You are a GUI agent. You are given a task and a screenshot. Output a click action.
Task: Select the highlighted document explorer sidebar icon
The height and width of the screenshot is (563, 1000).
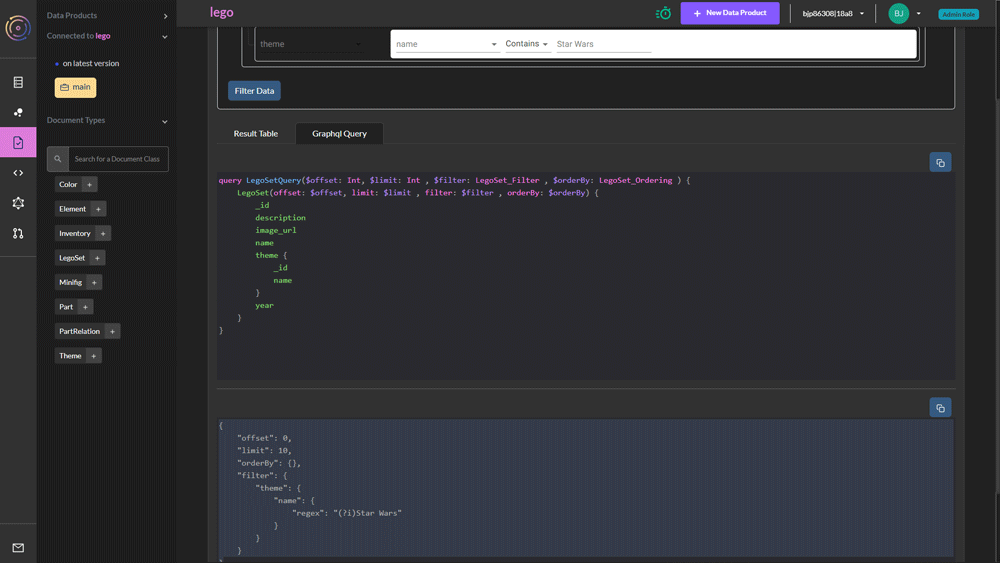coord(18,142)
